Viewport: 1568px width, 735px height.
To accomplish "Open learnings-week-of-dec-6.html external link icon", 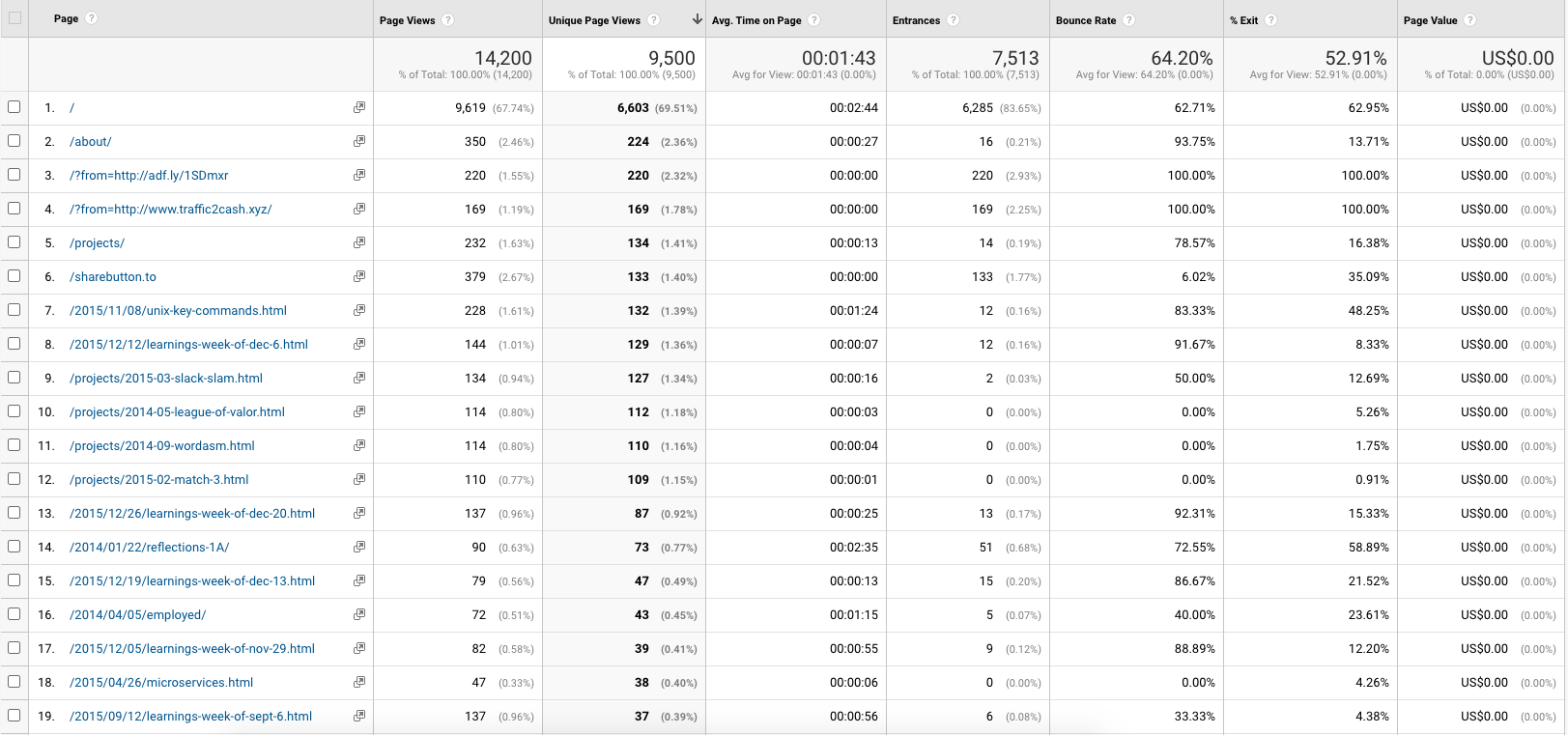I will (x=359, y=344).
